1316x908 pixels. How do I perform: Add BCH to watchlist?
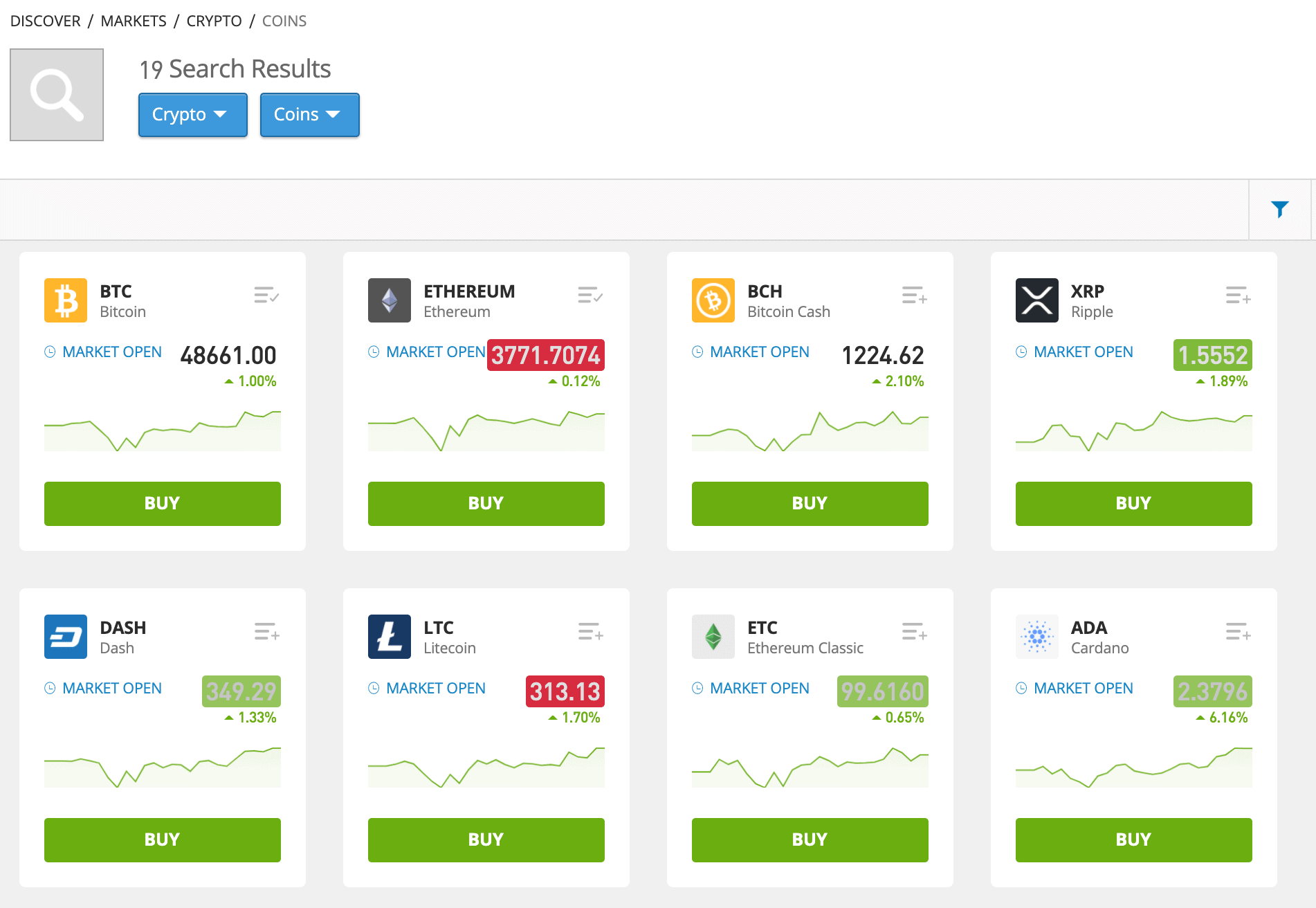coord(914,296)
